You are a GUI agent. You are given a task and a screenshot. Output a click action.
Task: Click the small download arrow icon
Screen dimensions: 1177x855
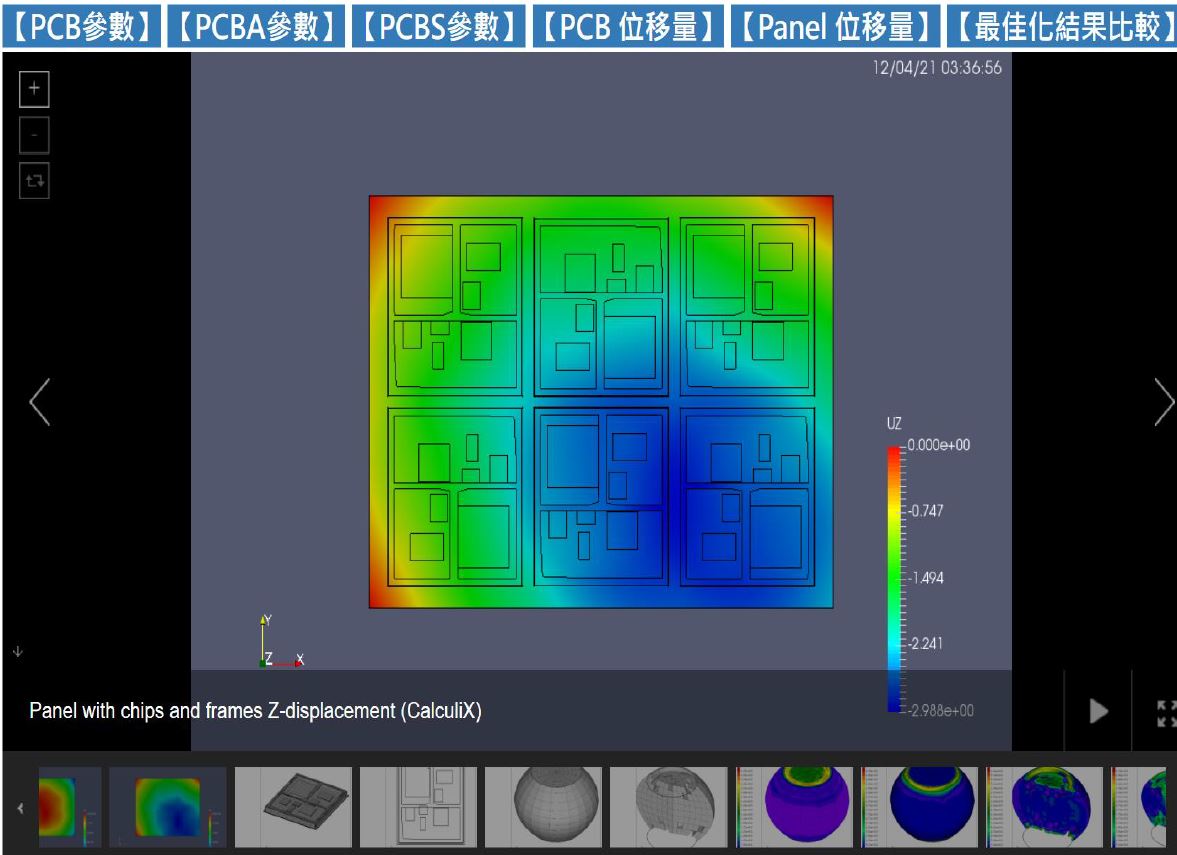17,652
